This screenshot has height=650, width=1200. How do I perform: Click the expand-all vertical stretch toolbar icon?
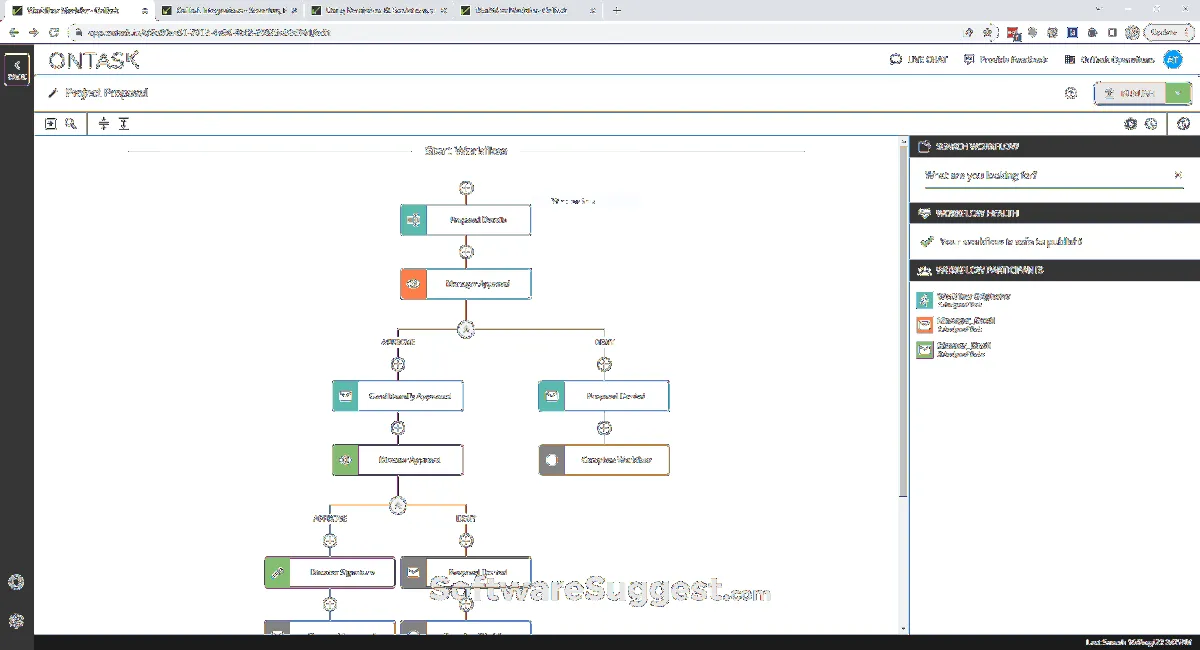[123, 124]
